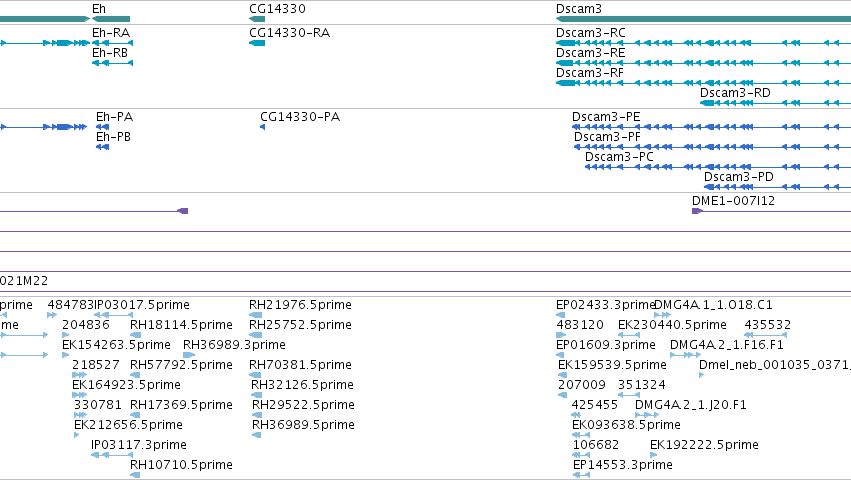Click the 484783 EST label
This screenshot has height=480, width=851.
(71, 305)
